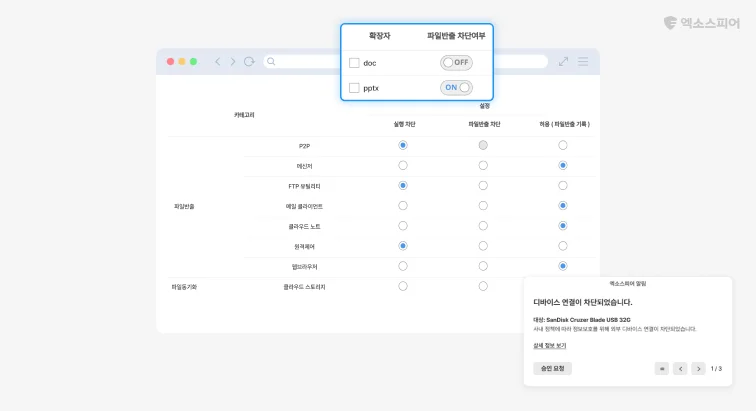756x411 pixels.
Task: Click the P2P row label
Action: click(x=304, y=146)
